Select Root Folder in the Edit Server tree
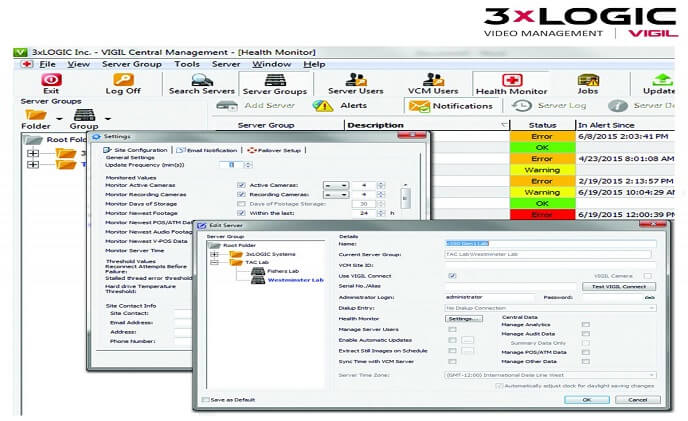688x421 pixels. click(239, 245)
